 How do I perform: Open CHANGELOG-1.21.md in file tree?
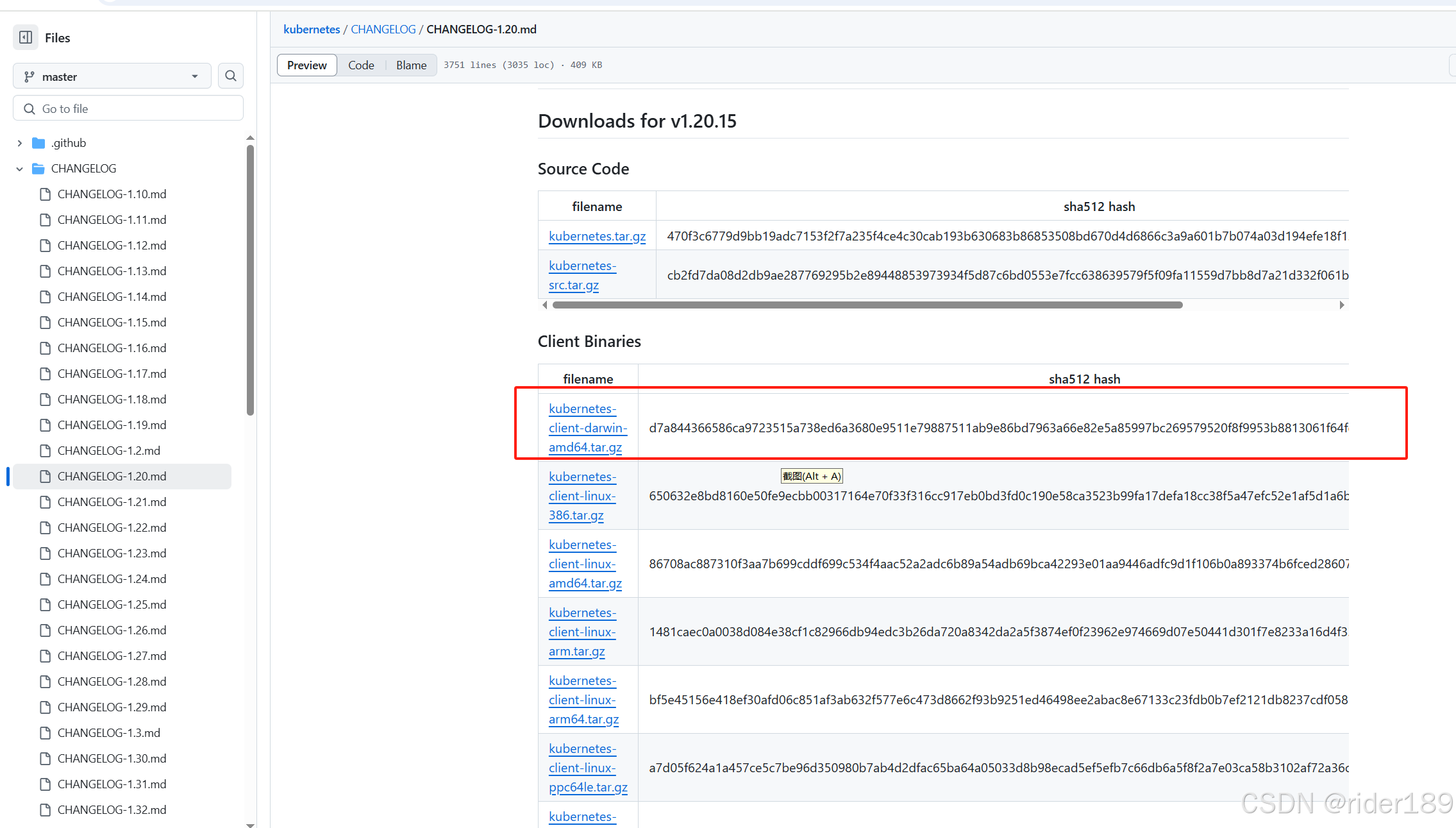point(112,502)
